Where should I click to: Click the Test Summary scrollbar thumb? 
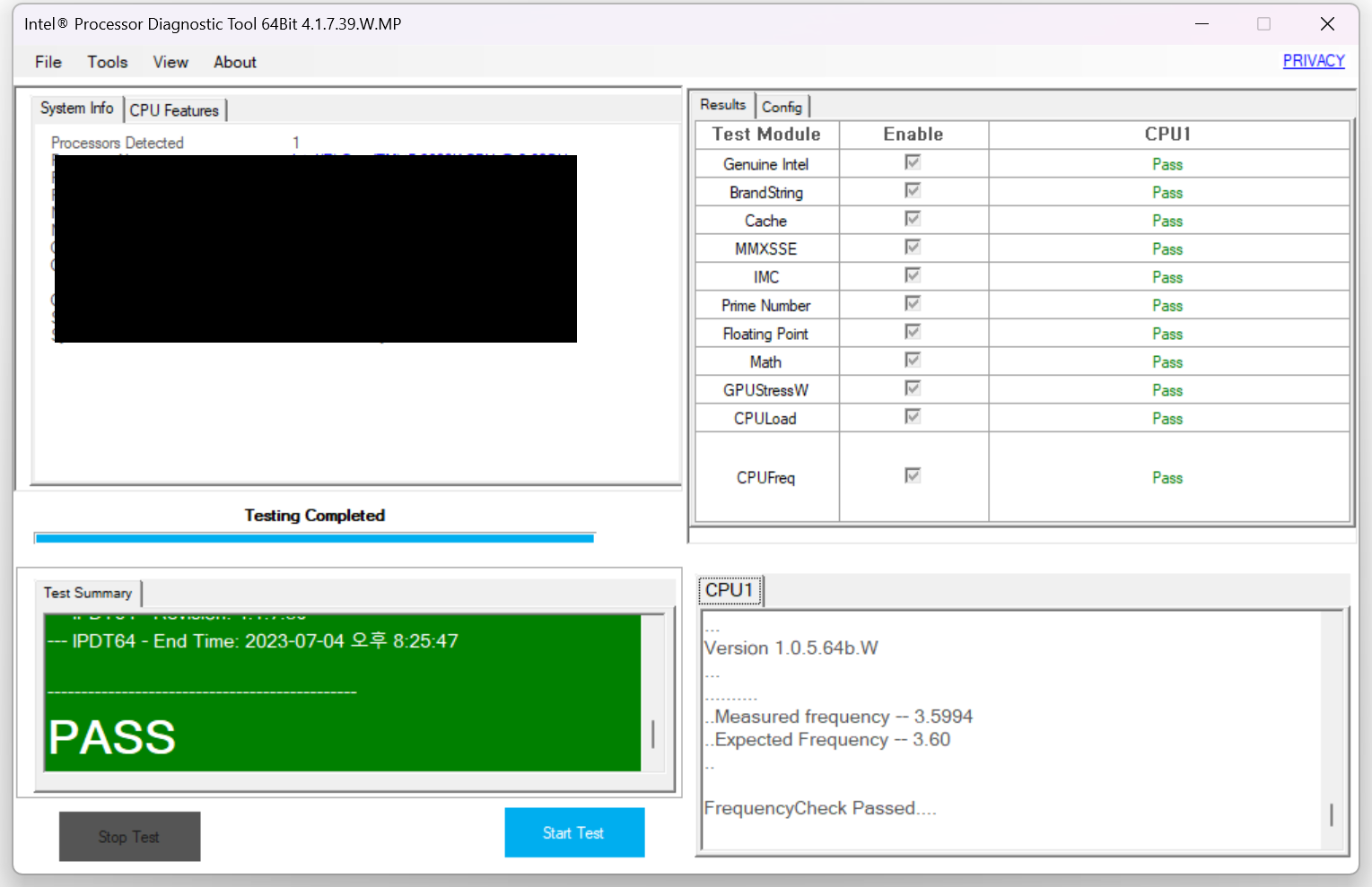click(652, 734)
